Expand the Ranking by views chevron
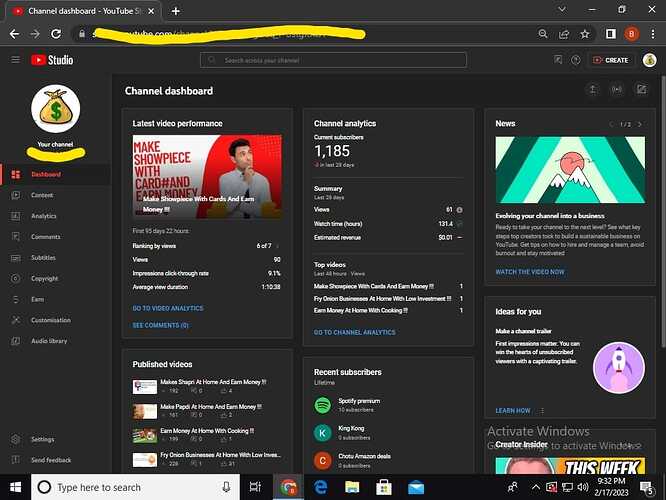Screen dimensions: 666x500 tap(278, 246)
